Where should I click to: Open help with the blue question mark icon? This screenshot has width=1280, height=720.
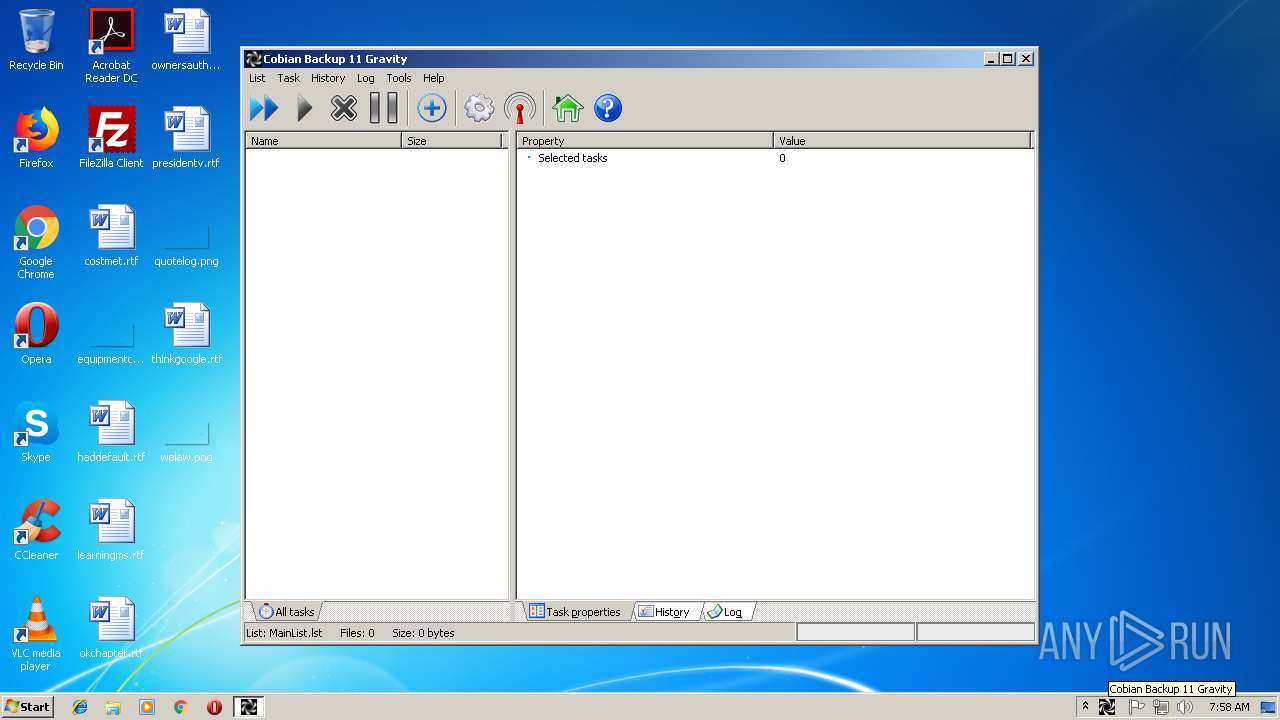pos(608,108)
